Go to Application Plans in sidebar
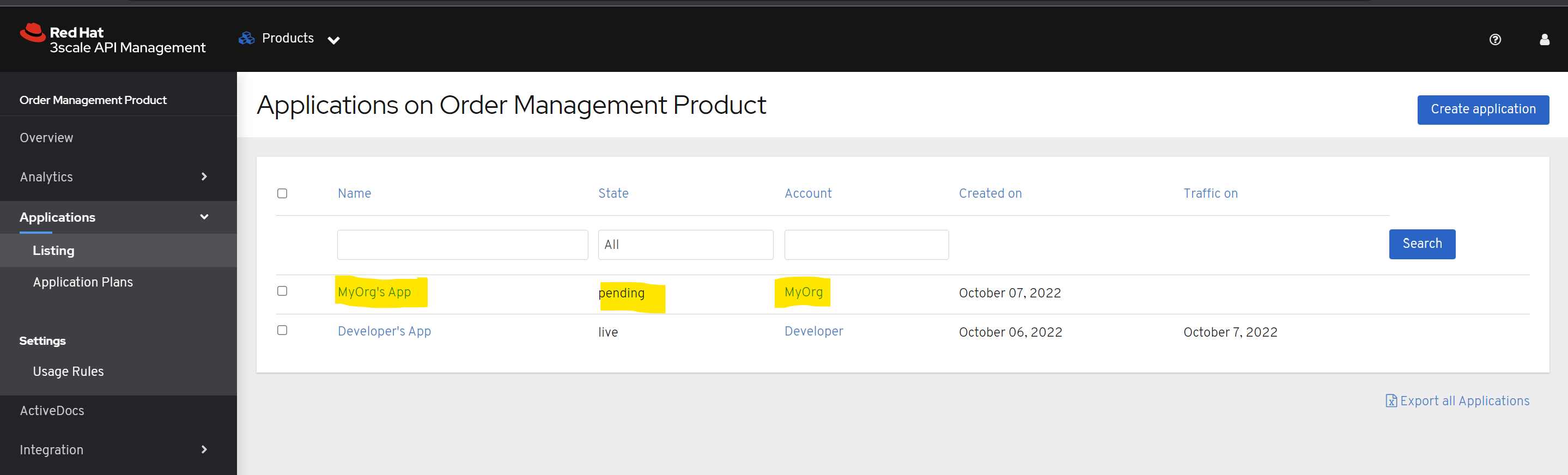 pos(83,282)
